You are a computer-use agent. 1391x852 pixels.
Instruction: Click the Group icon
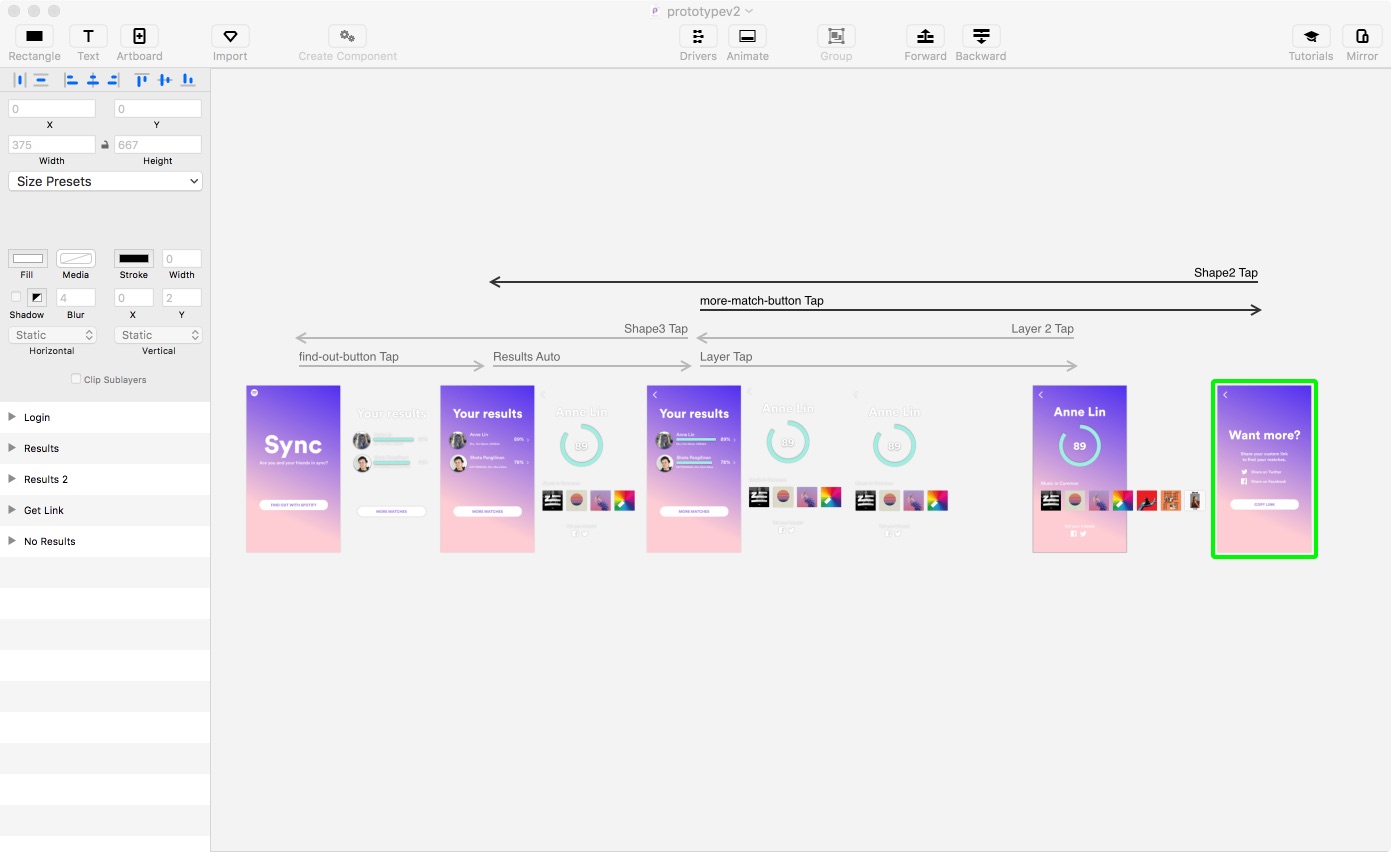coord(836,36)
